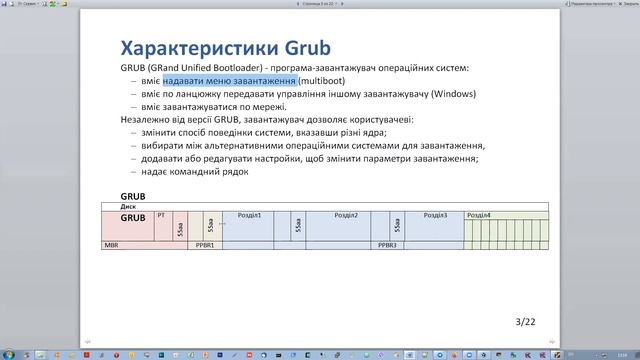Click the bullet 'додавати або редагувати настройки'
The height and width of the screenshot is (360, 640).
coord(310,158)
